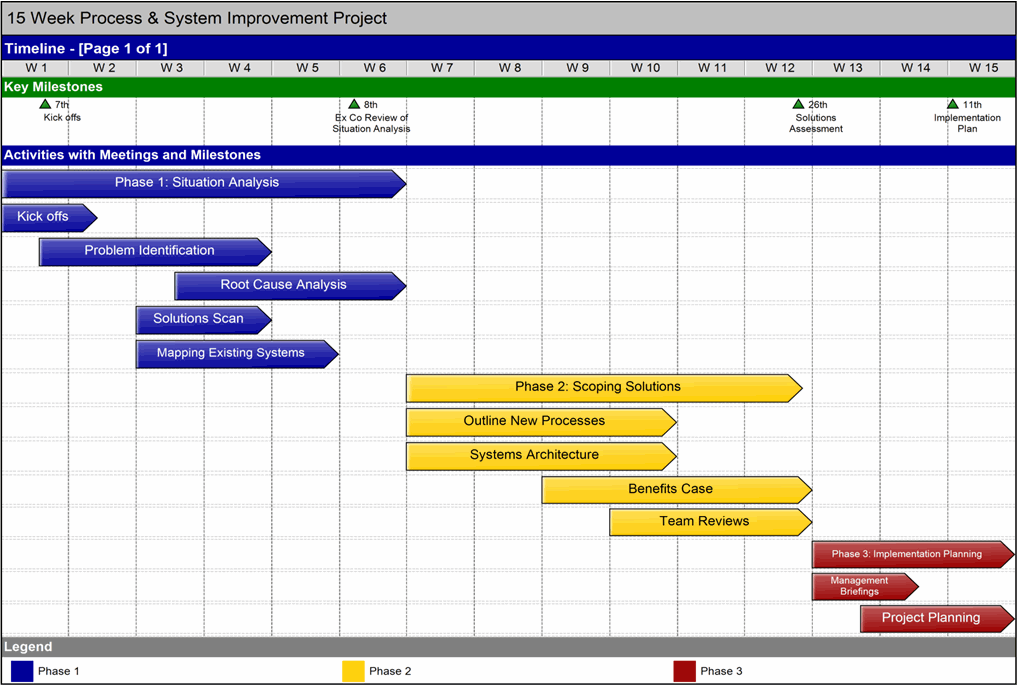This screenshot has height=685, width=1018.
Task: Click the W 9 week column header
Action: (x=577, y=68)
